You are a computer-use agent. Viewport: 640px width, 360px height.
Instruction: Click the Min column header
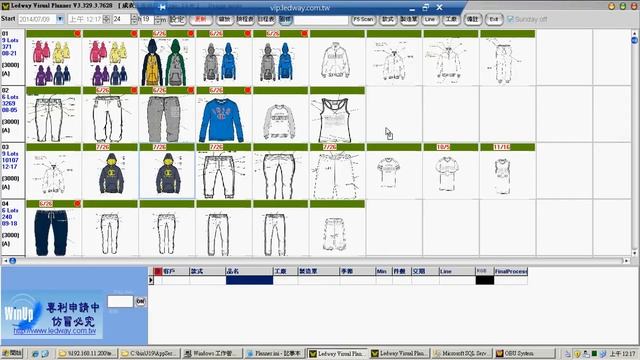[x=384, y=271]
